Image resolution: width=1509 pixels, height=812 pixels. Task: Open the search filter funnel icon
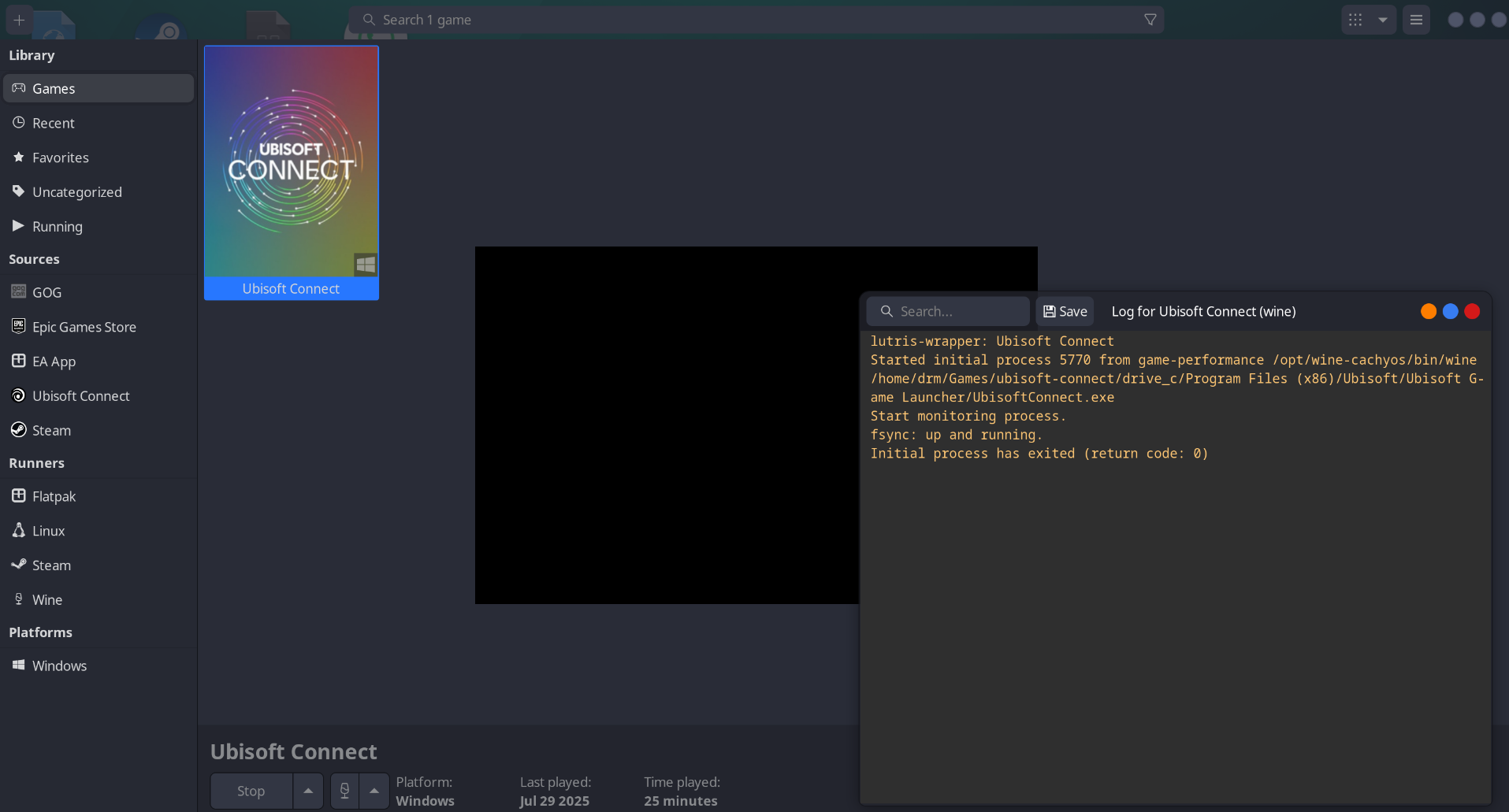pos(1150,20)
